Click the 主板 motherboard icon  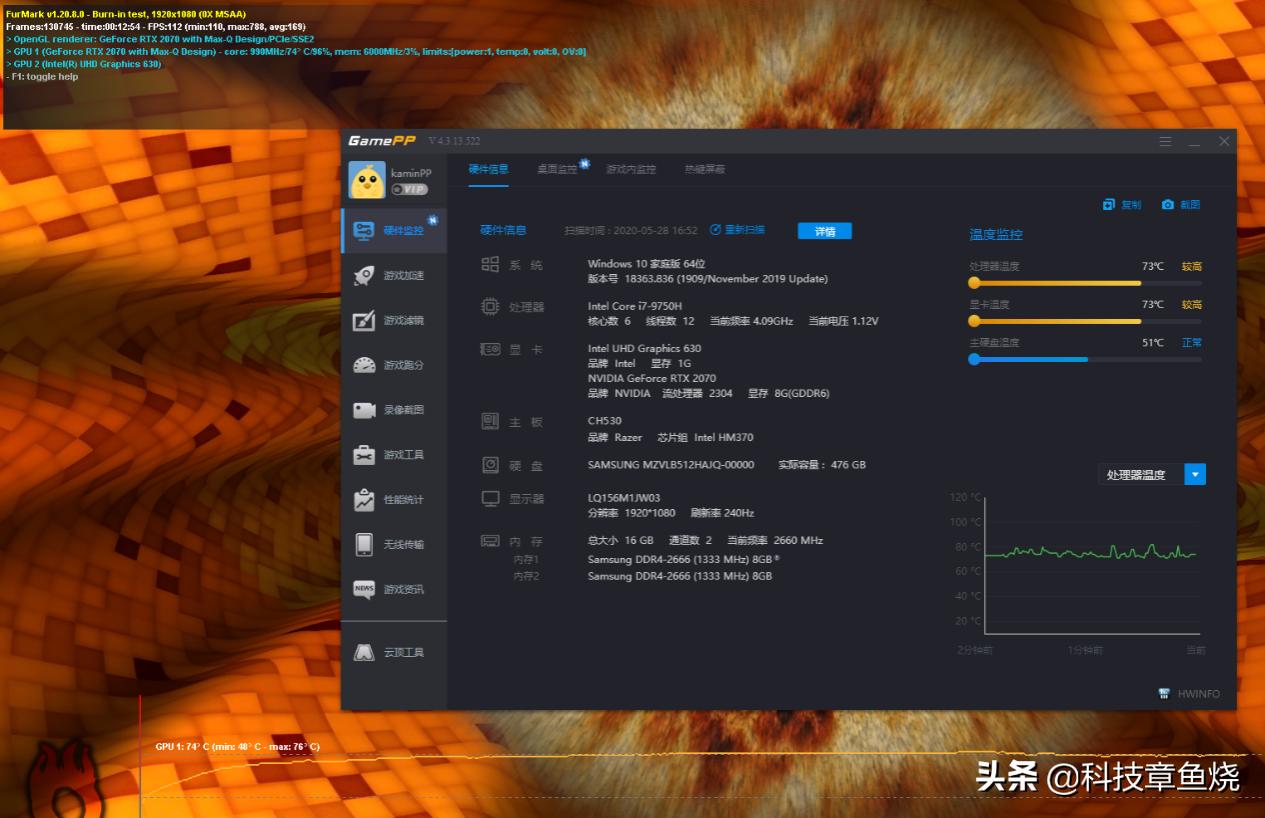[x=490, y=422]
